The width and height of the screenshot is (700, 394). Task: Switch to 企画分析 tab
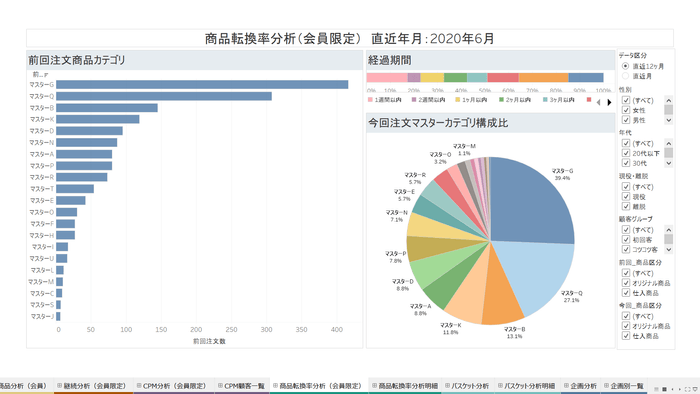pyautogui.click(x=580, y=386)
